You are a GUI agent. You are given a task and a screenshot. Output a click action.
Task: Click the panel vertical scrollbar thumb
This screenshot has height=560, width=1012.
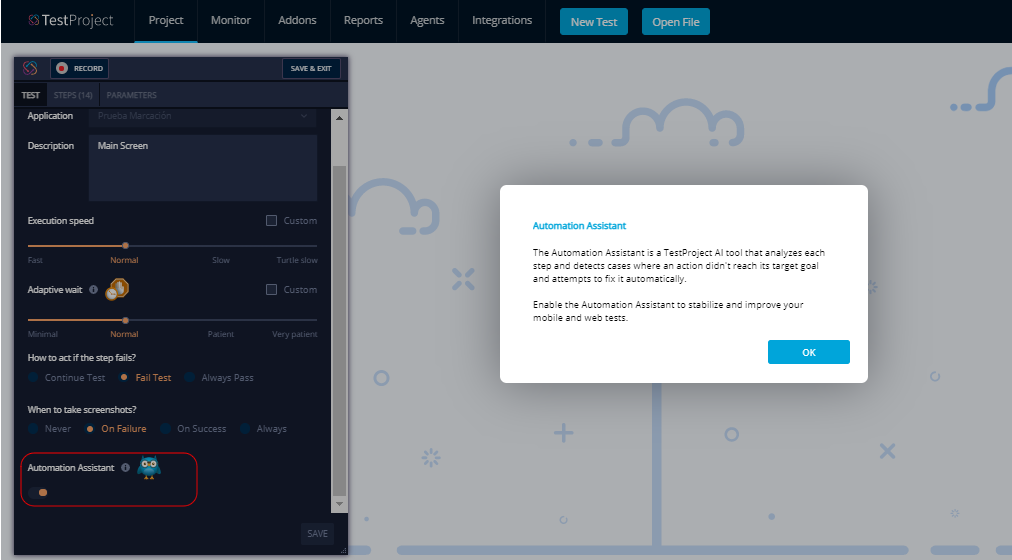click(x=339, y=330)
